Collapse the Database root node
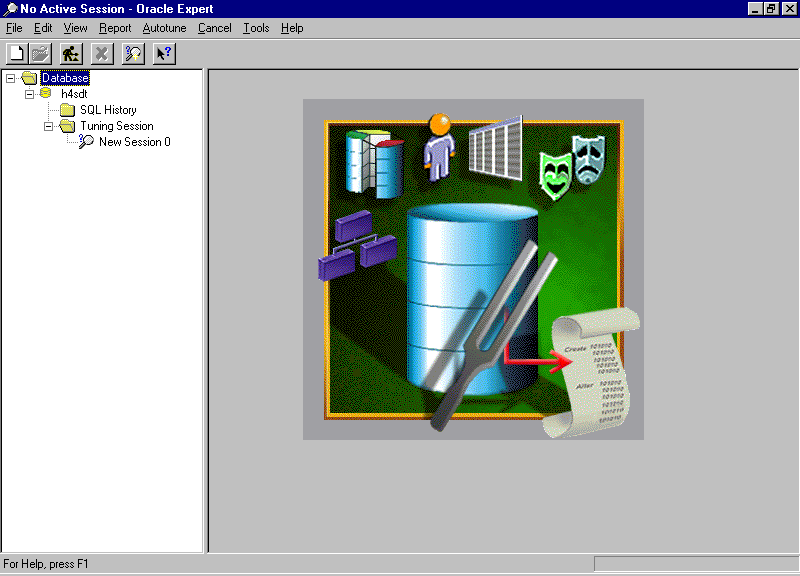Image resolution: width=800 pixels, height=576 pixels. [10, 78]
